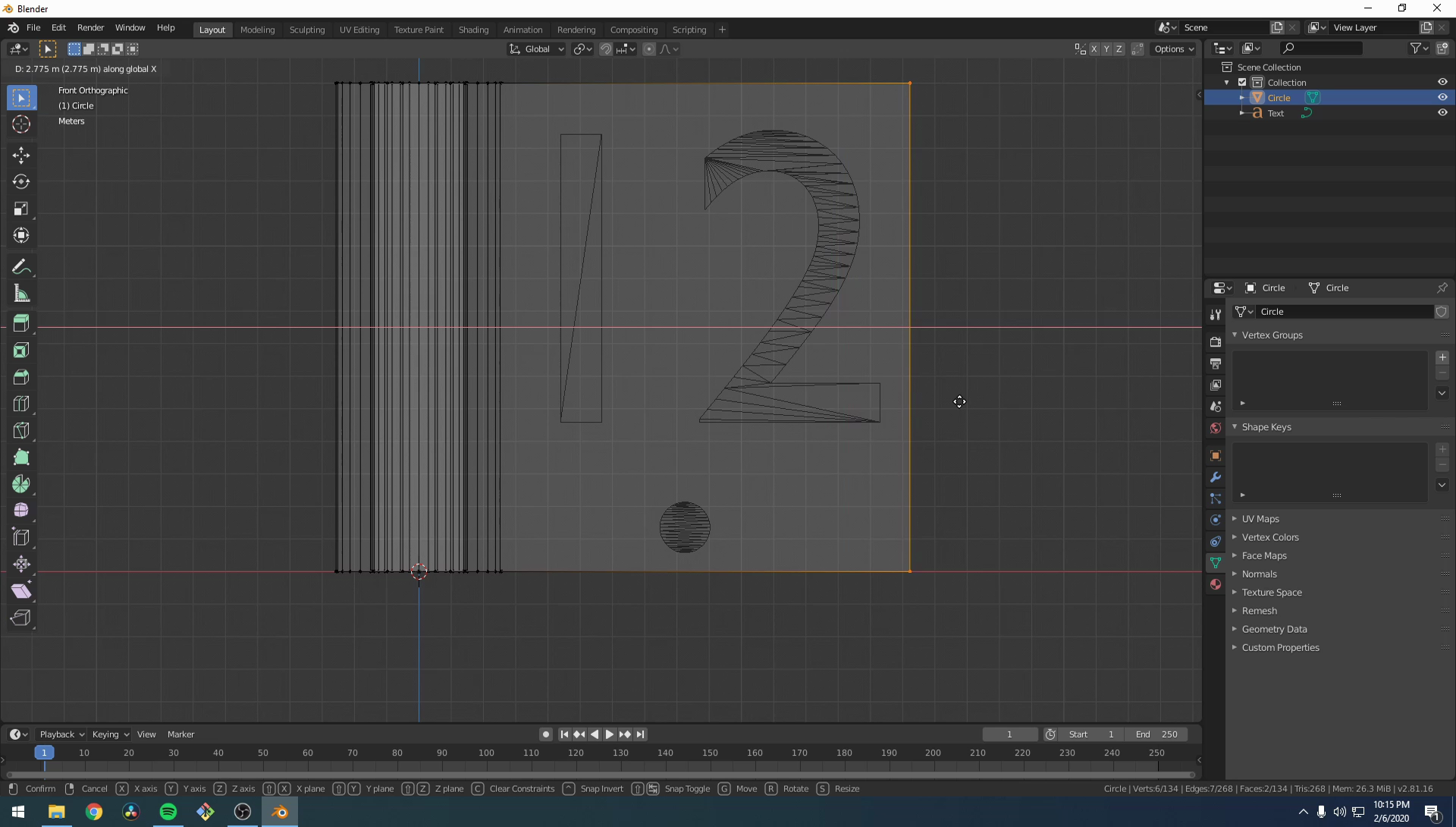Jump to timeline start frame button

click(564, 734)
